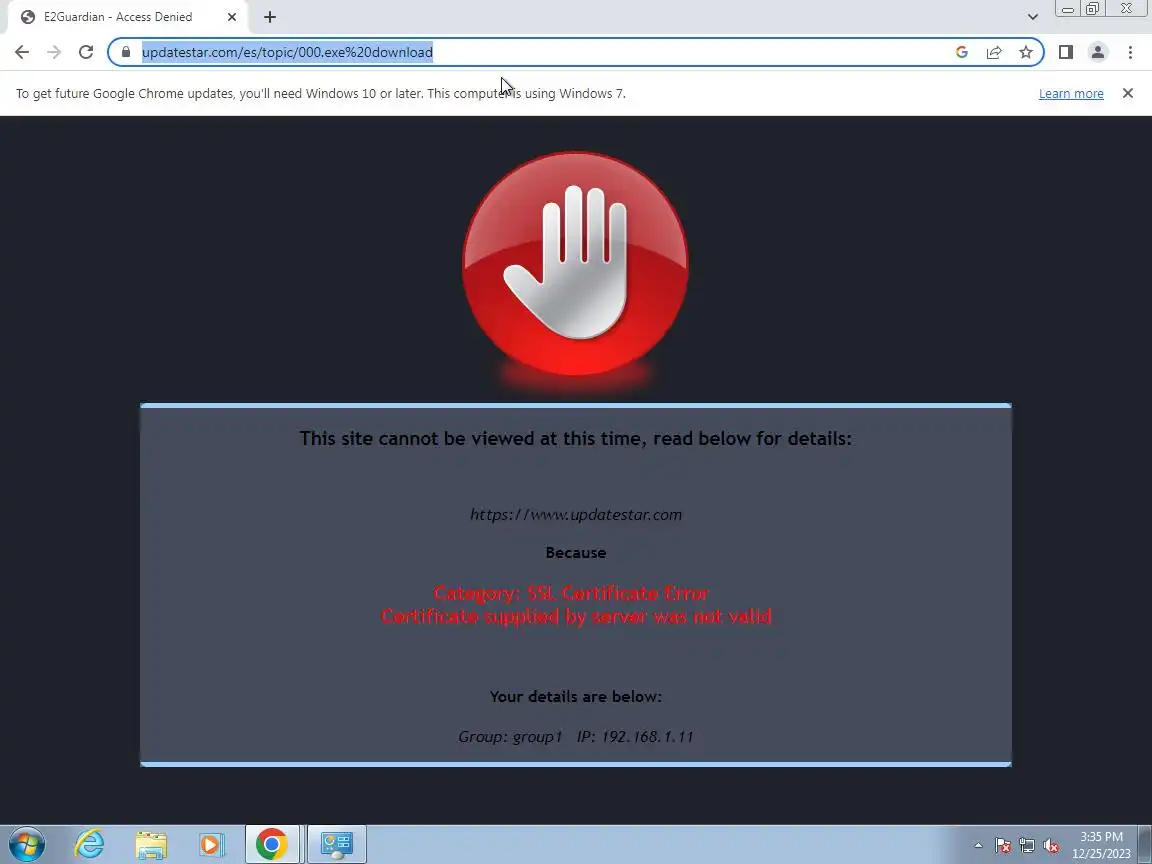The width and height of the screenshot is (1152, 864).
Task: Open the control panel taskbar app
Action: (336, 844)
